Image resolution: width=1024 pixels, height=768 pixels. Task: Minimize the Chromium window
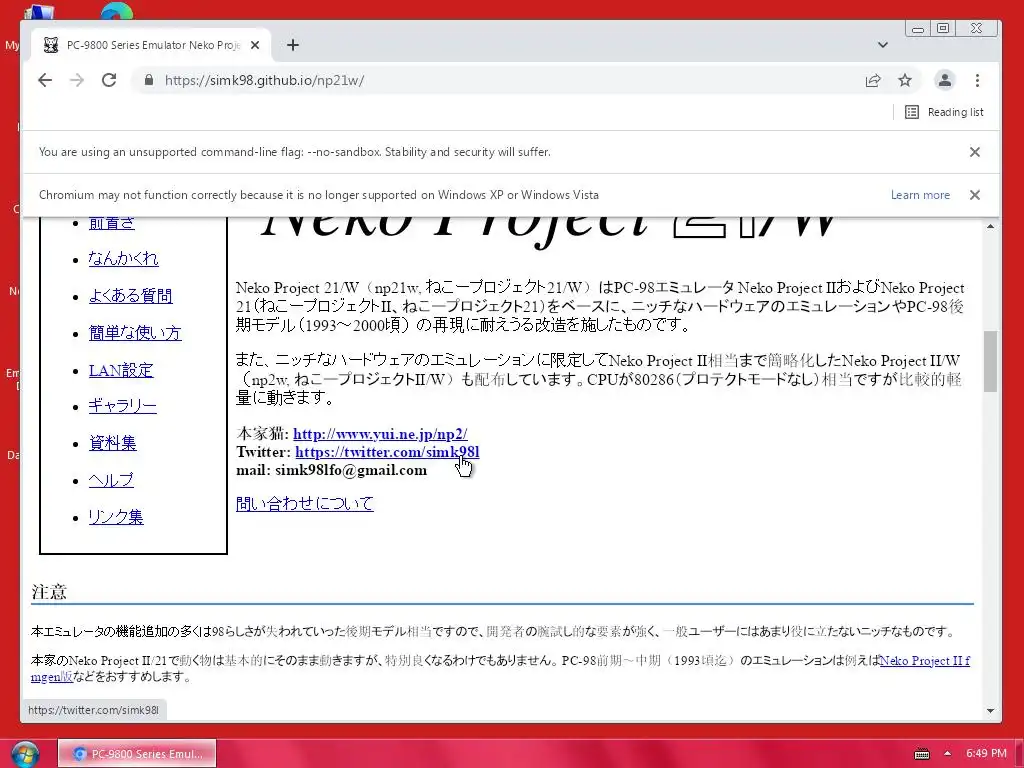(x=918, y=29)
